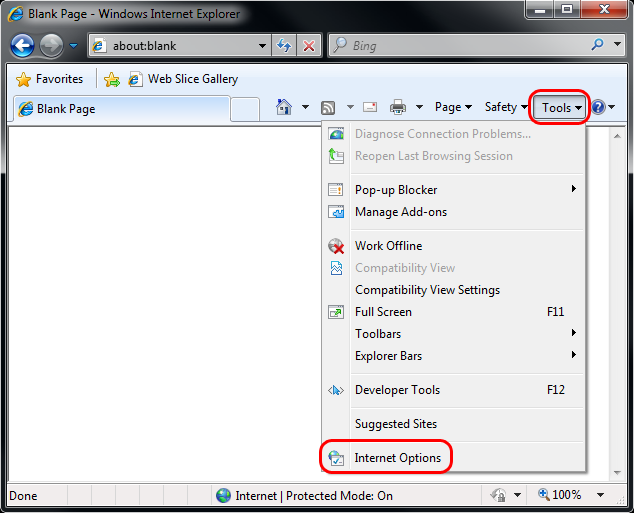This screenshot has height=513, width=634.
Task: Open the Safety dropdown menu
Action: coord(505,107)
